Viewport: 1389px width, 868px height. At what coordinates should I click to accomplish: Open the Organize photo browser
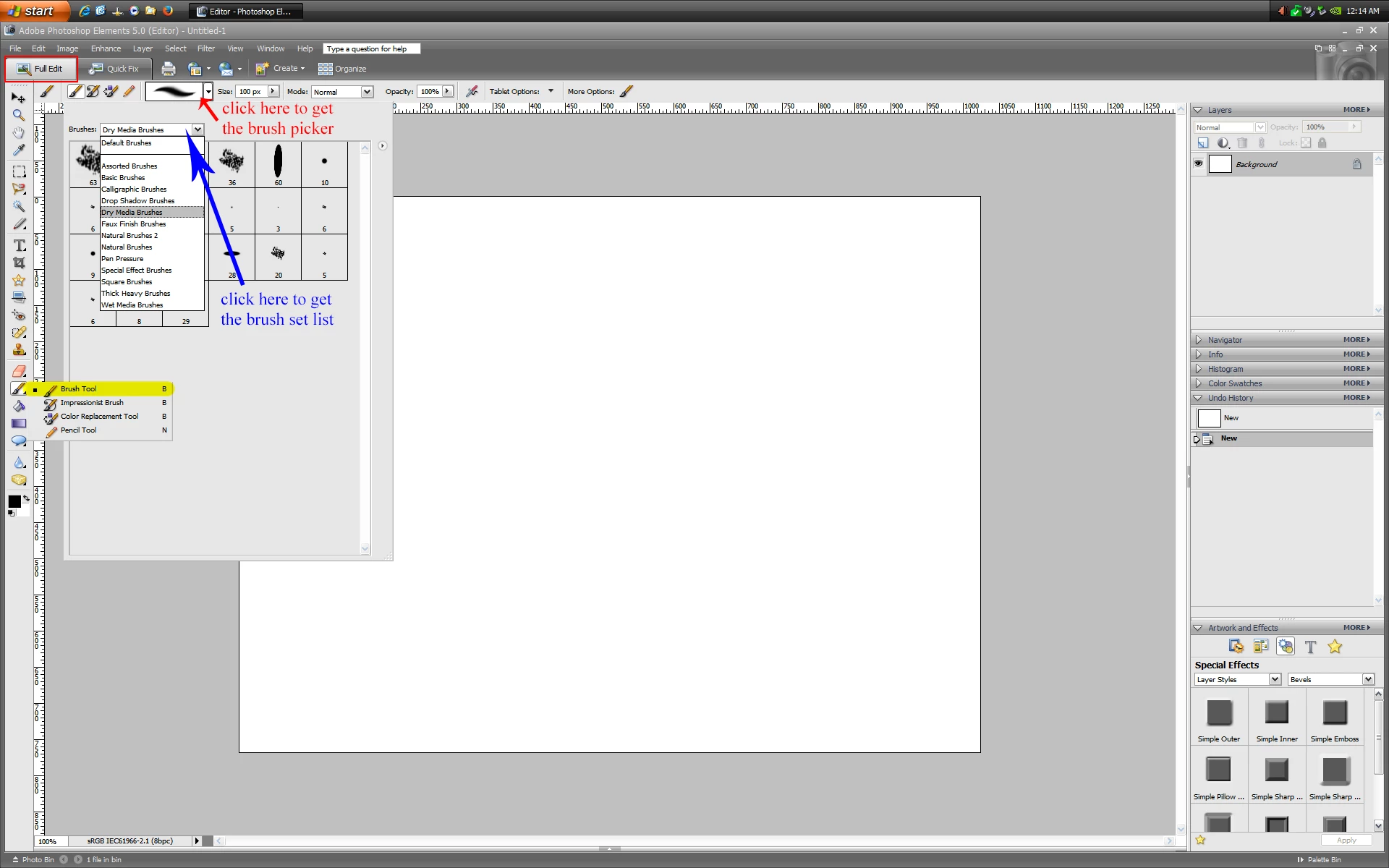coord(342,69)
